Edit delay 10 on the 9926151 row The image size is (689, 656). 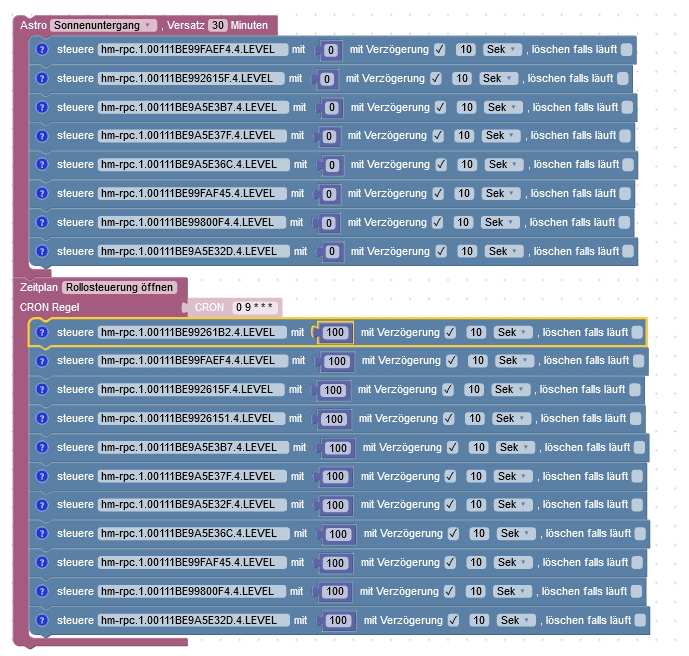pyautogui.click(x=475, y=419)
